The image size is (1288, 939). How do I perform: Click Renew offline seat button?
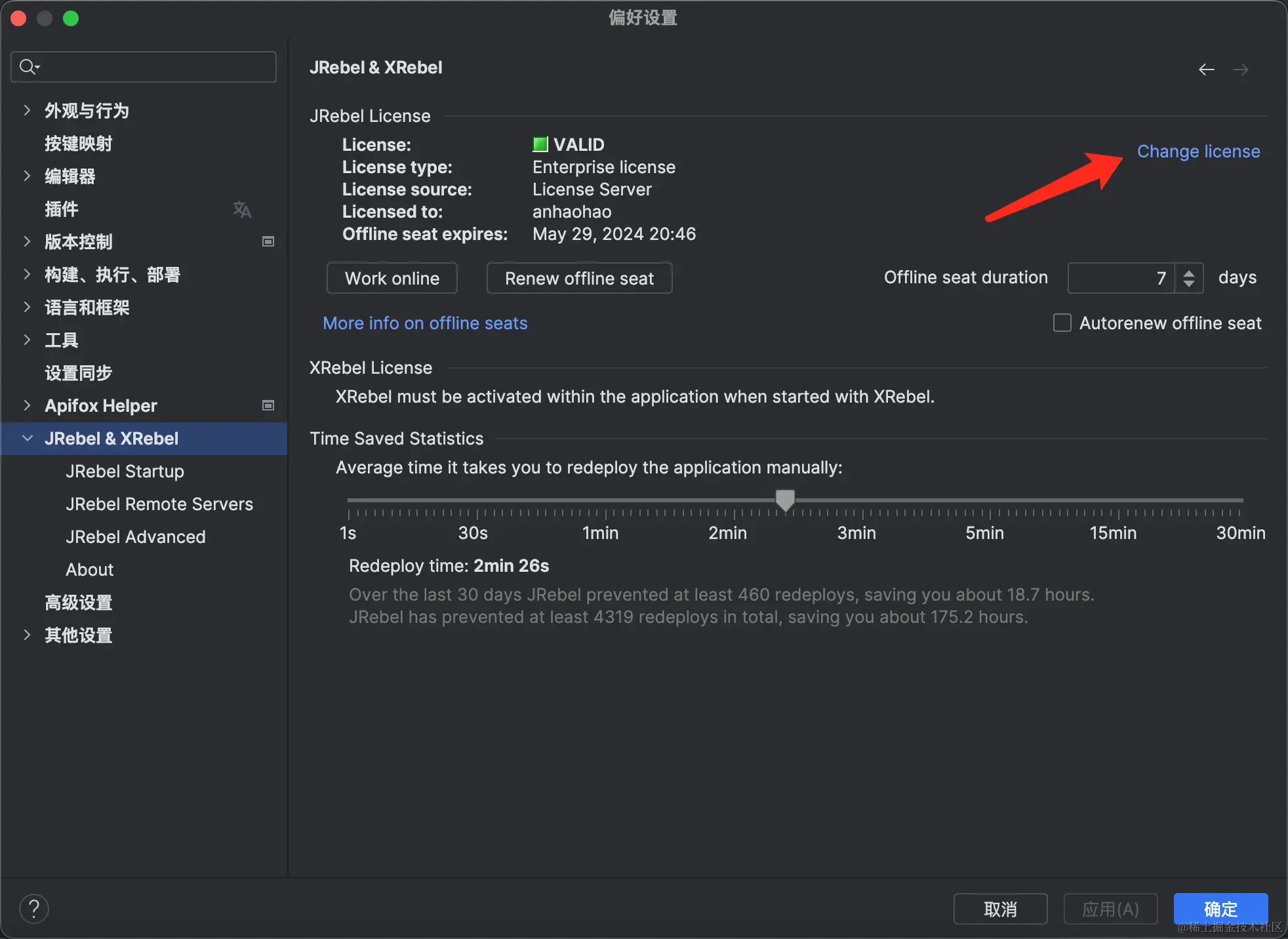pyautogui.click(x=579, y=278)
